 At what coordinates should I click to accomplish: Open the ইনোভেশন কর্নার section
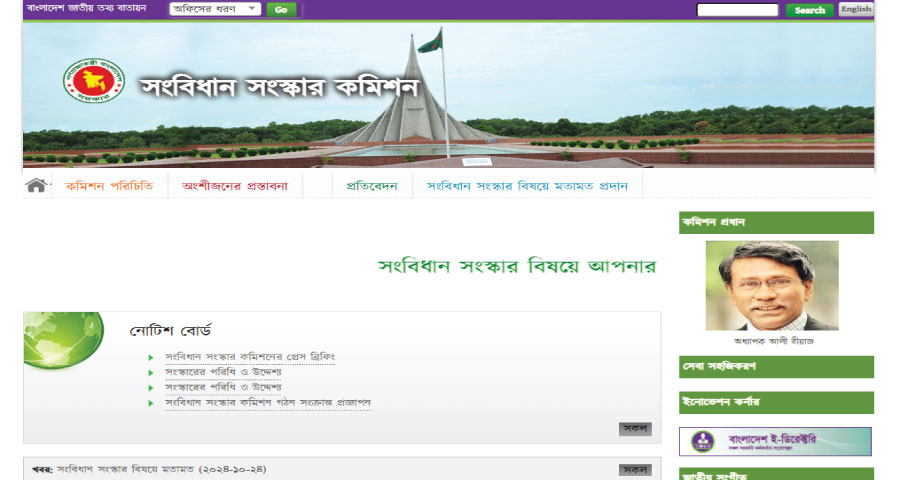pyautogui.click(x=776, y=402)
